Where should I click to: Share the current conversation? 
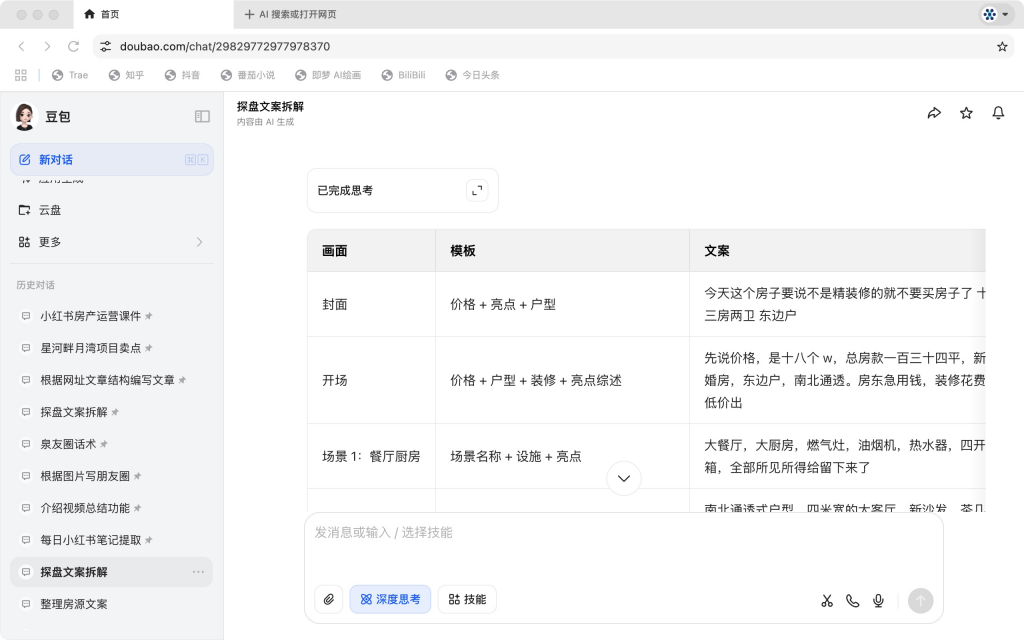click(934, 113)
